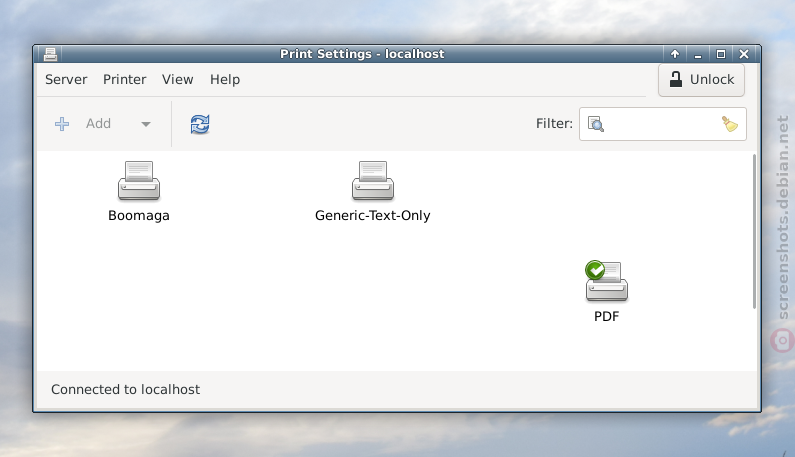Screen dimensions: 795x457
Task: Clear the filter with the broom icon
Action: pos(730,124)
